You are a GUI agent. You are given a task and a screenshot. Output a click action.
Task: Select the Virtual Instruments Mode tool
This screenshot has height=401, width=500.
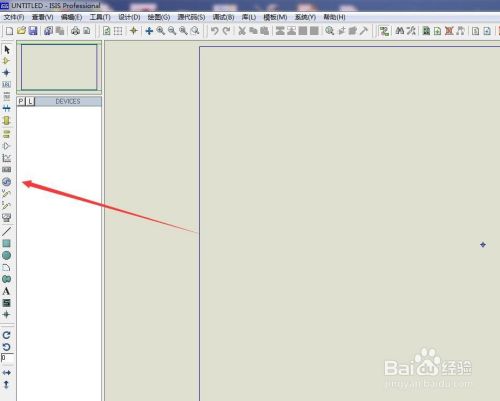coord(6,218)
